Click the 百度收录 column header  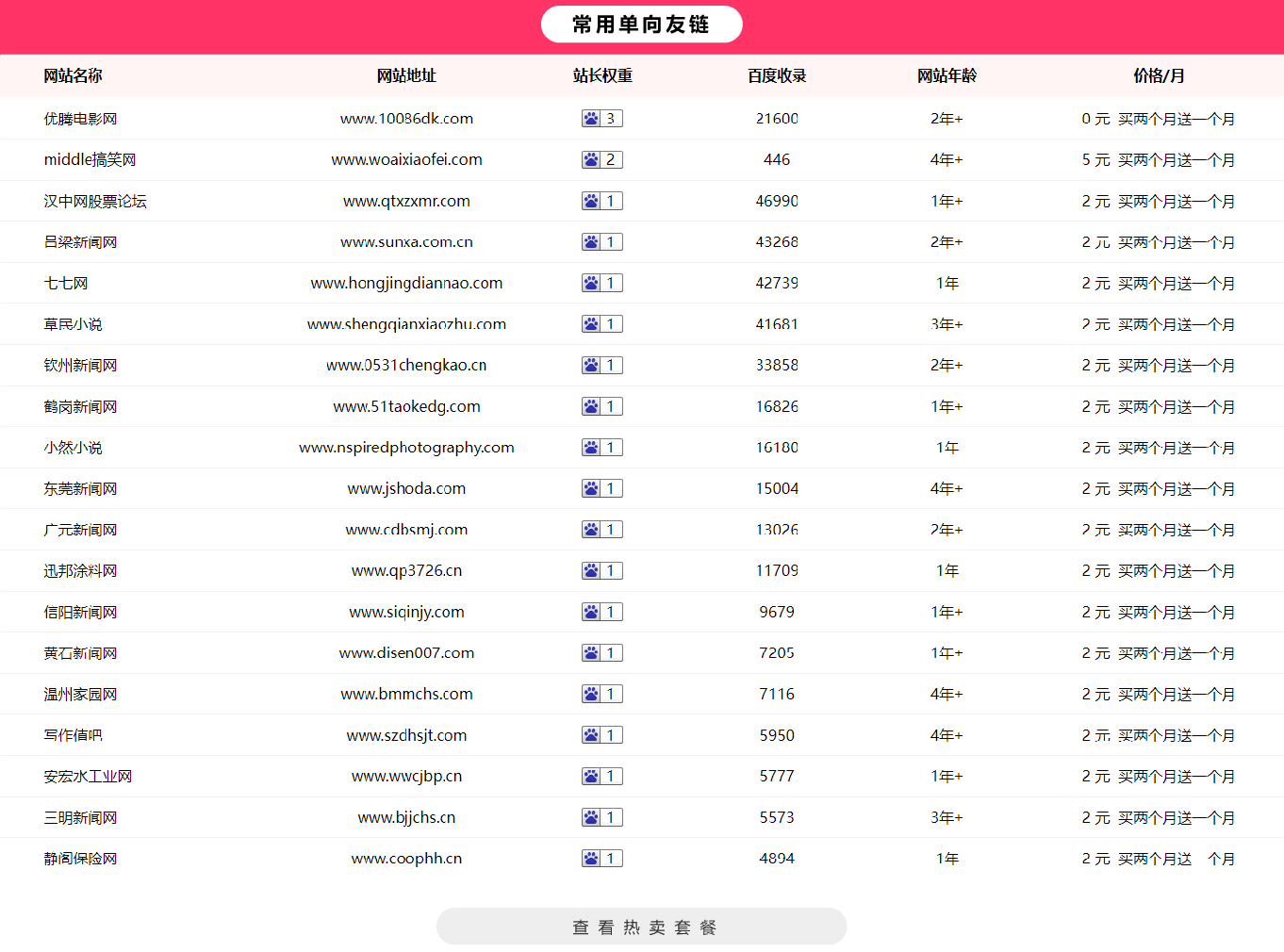click(777, 75)
